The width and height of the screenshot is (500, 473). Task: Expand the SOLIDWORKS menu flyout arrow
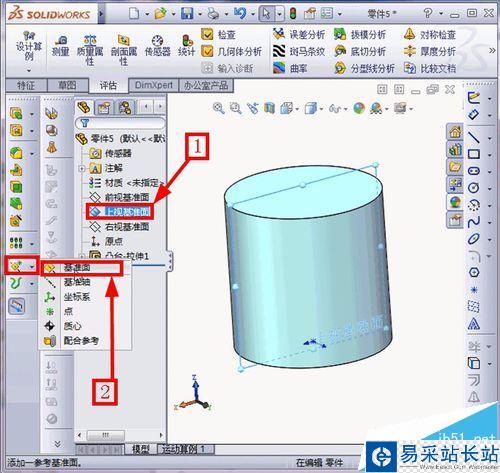(102, 14)
